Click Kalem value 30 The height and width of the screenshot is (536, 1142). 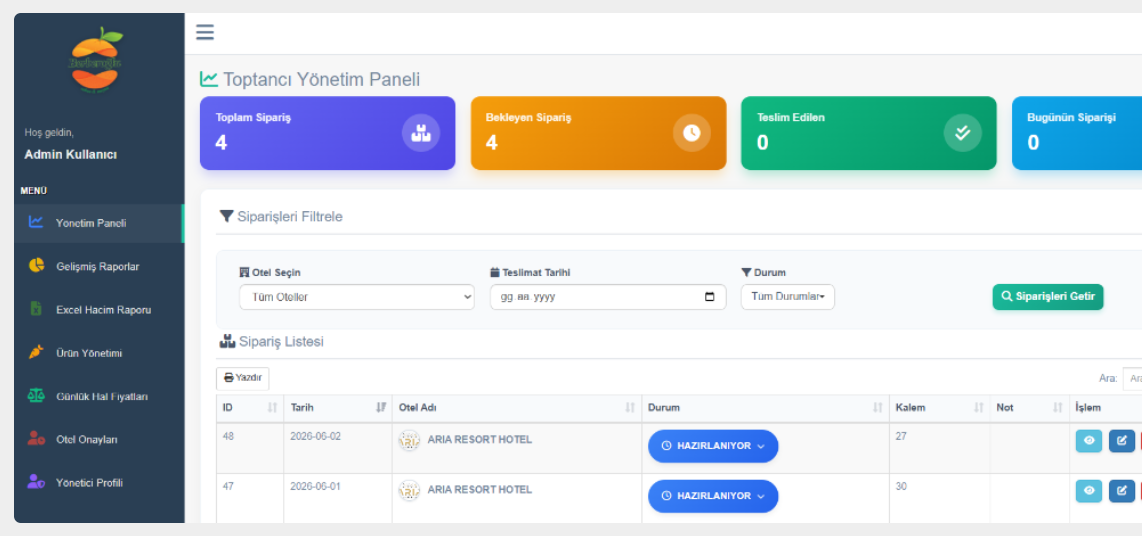(x=901, y=487)
